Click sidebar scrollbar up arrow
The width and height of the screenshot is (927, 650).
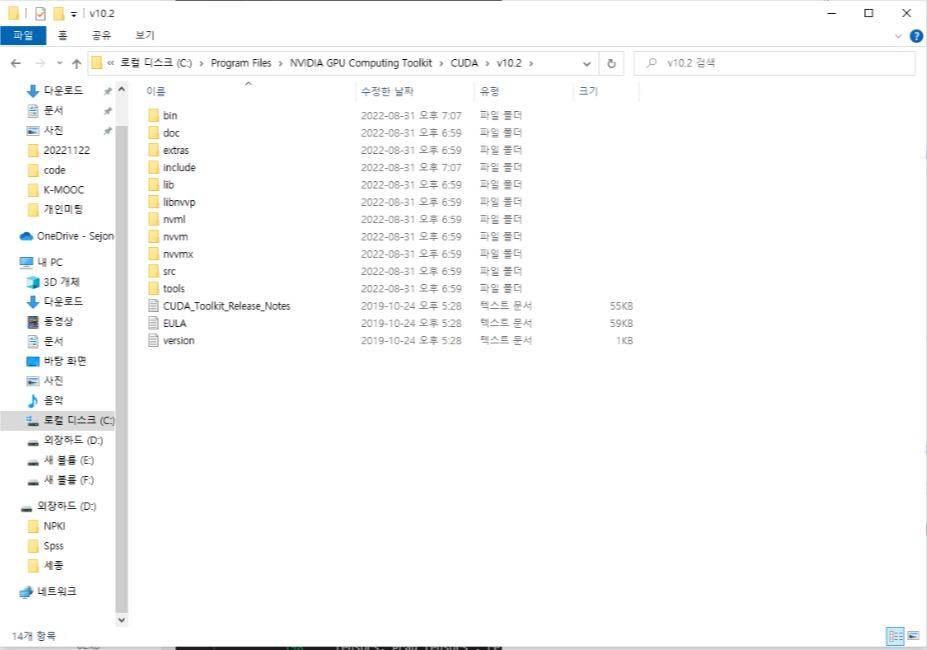(122, 89)
